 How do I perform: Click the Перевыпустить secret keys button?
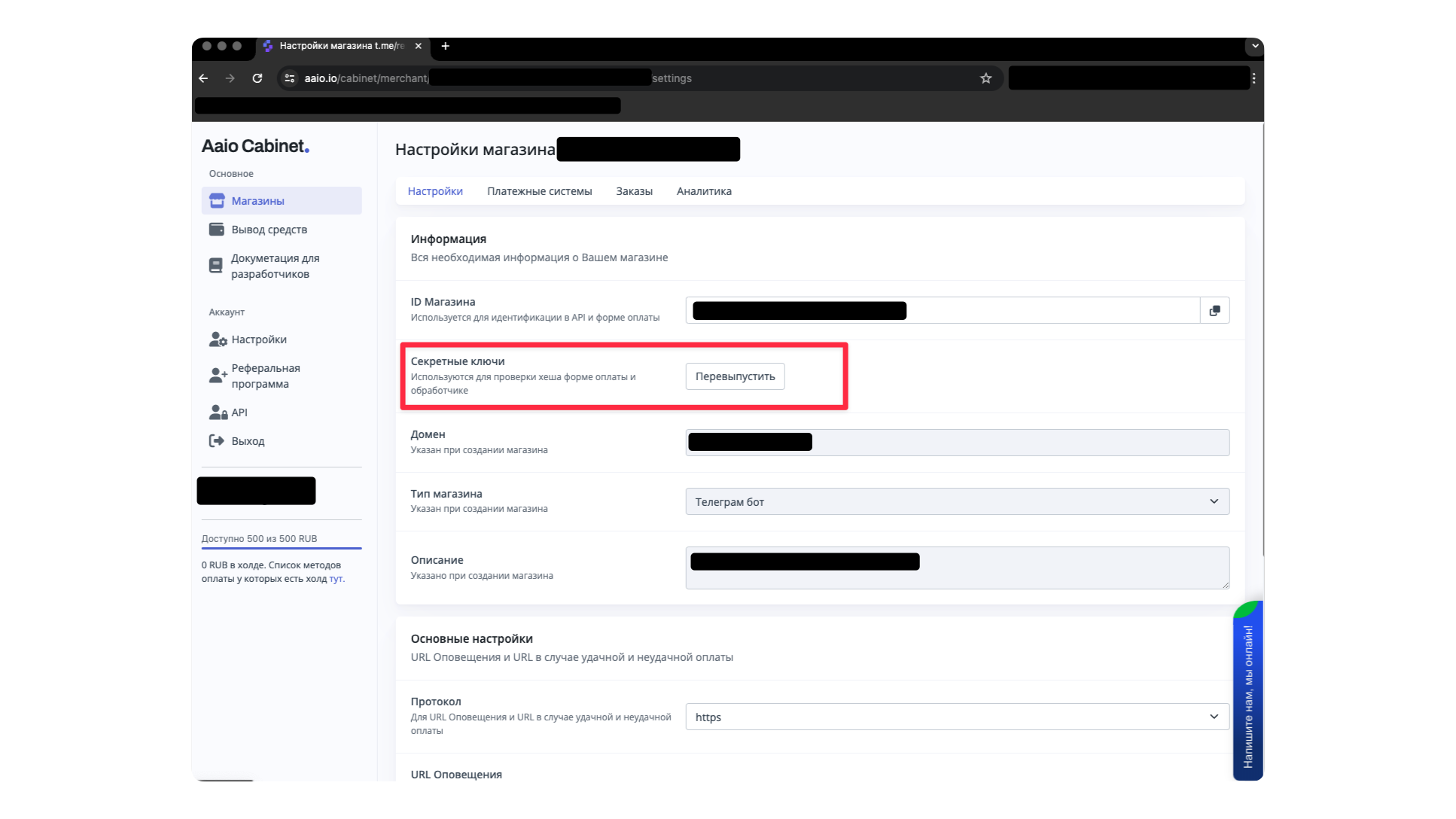click(735, 376)
